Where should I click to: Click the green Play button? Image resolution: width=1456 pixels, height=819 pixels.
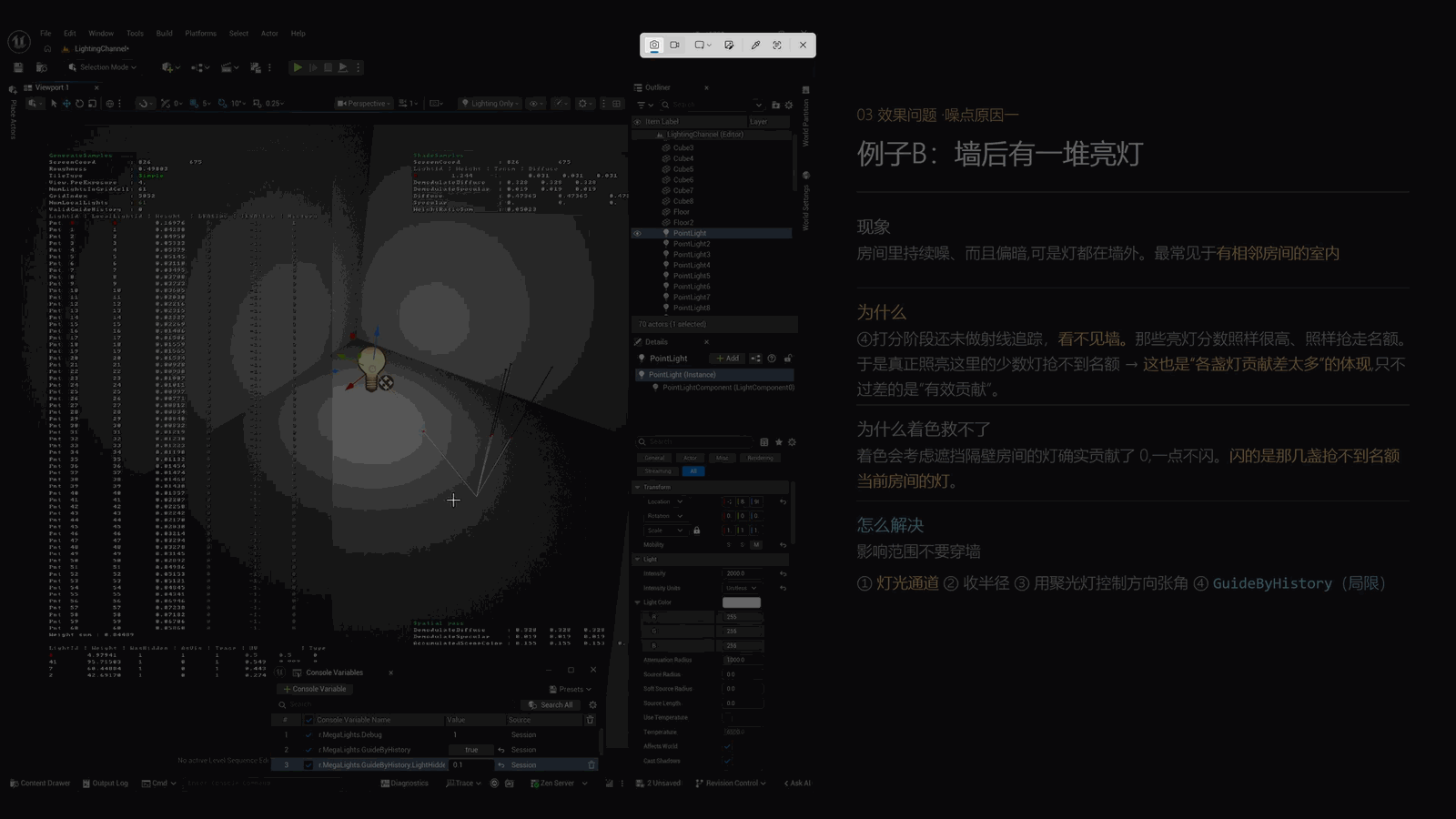point(297,67)
